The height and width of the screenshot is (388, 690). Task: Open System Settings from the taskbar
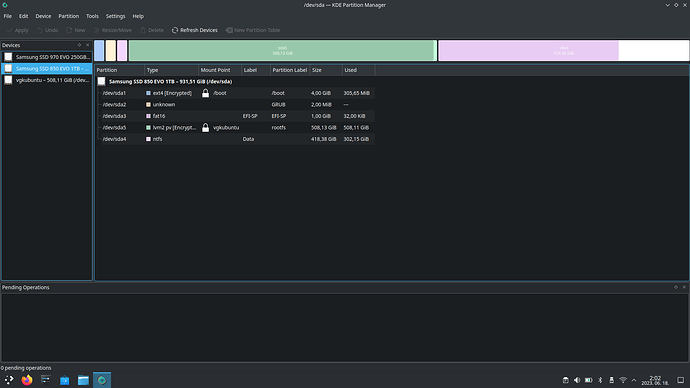46,380
